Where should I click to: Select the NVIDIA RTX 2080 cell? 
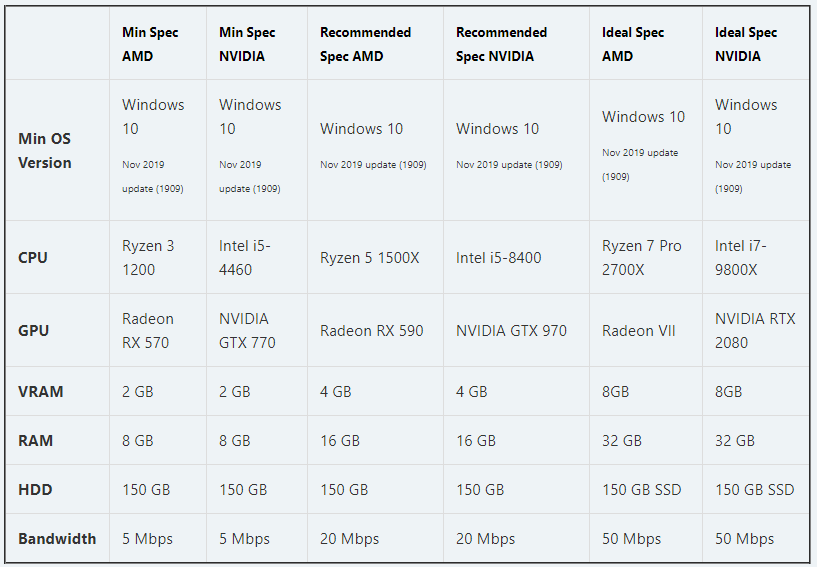click(x=755, y=330)
